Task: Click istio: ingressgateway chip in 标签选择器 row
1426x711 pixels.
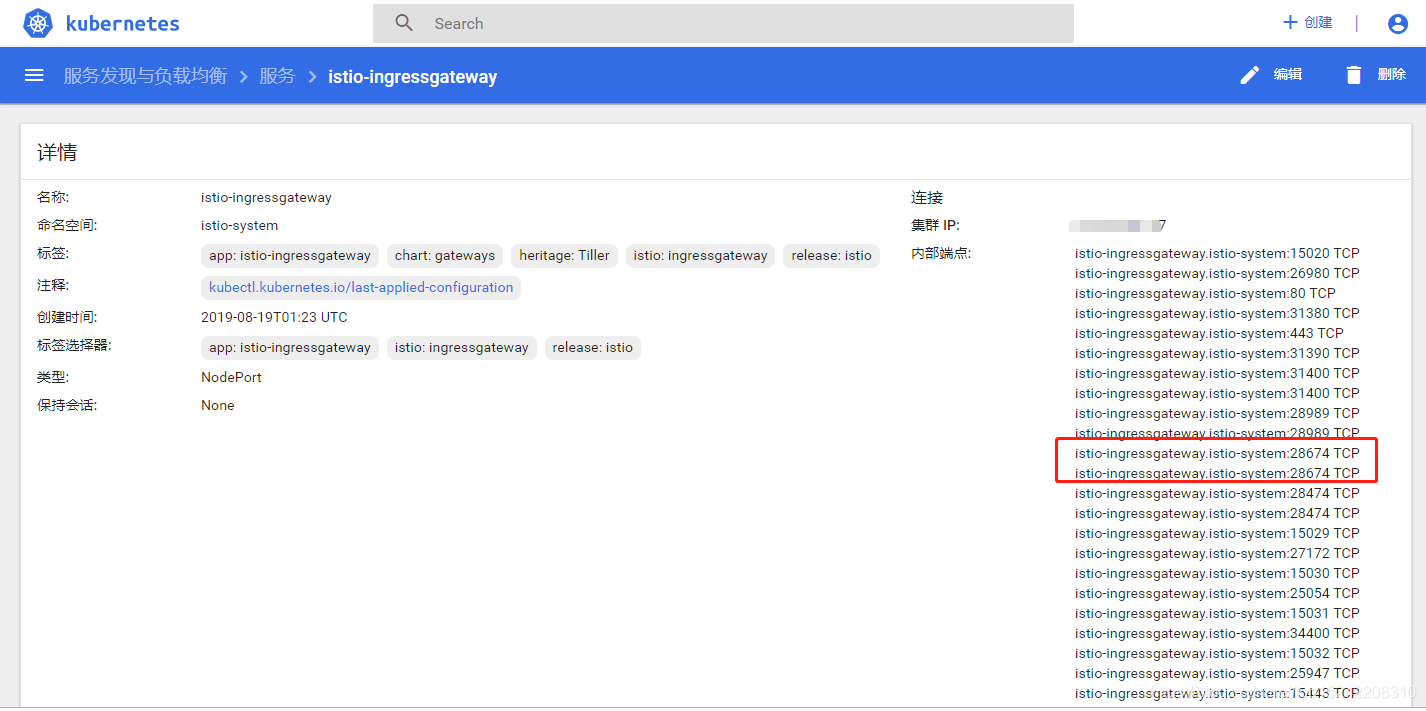Action: (461, 347)
